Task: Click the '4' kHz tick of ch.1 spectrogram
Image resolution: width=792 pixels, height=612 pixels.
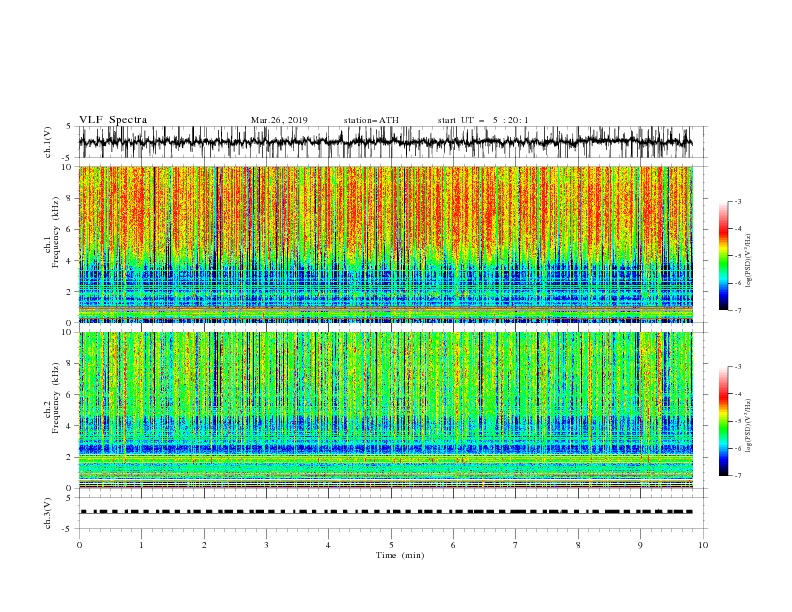Action: point(69,261)
